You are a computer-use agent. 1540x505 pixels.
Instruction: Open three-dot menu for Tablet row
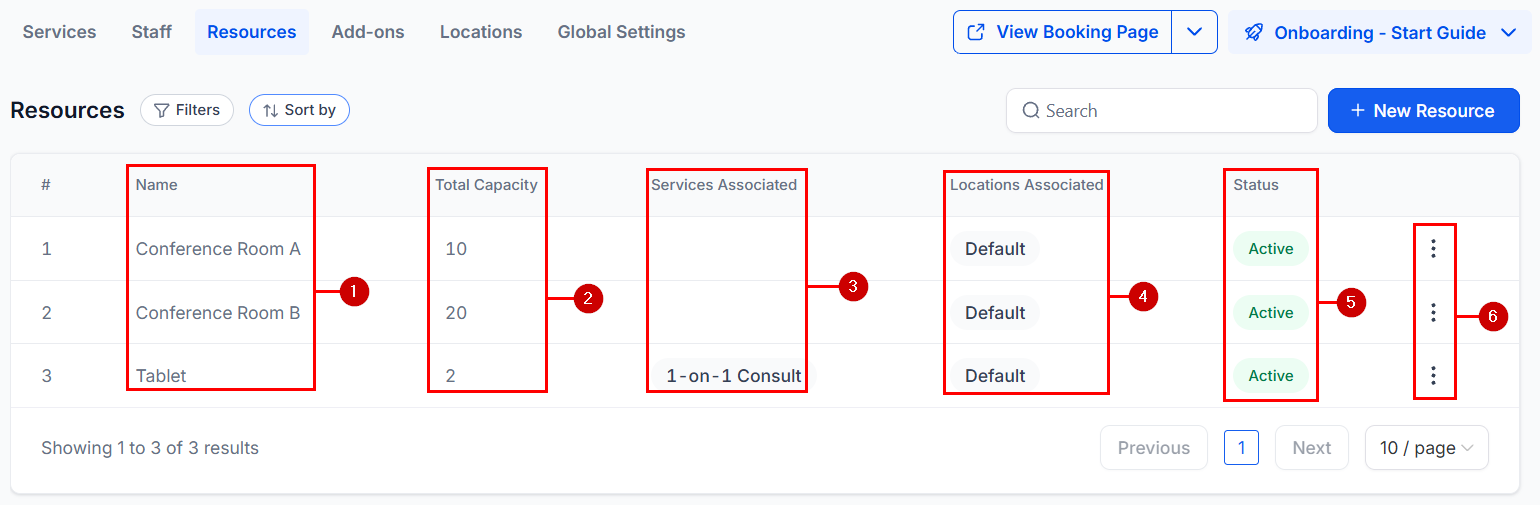1433,376
